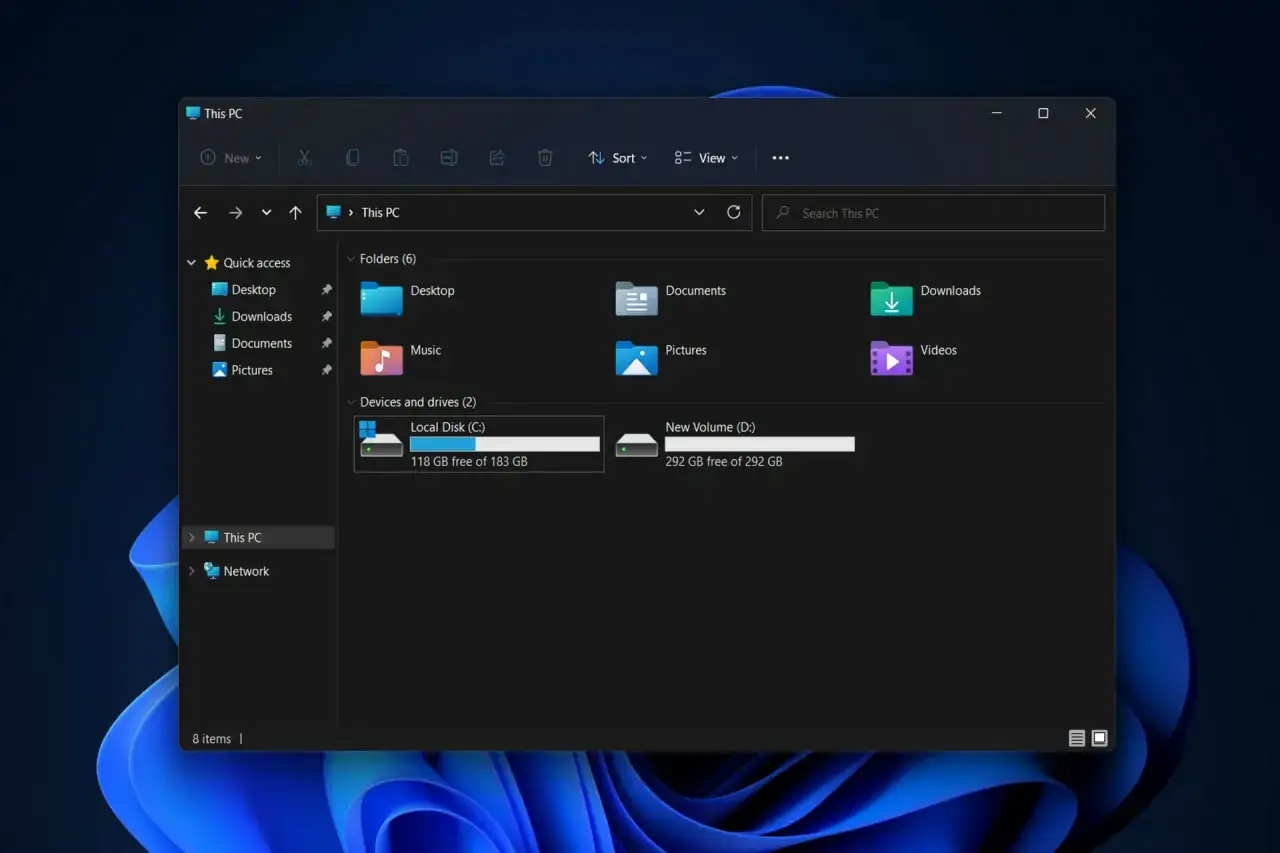Click the pin beside Desktop in sidebar
Screen dimensions: 1280x853
(x=326, y=290)
